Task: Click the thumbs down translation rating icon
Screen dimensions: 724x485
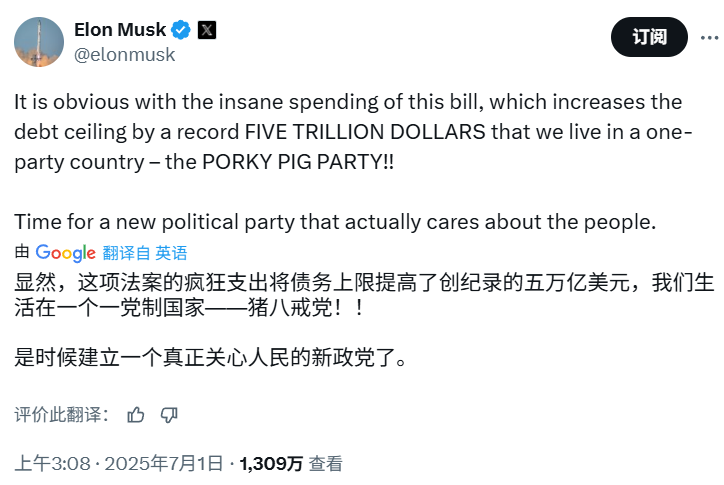Action: coord(168,415)
